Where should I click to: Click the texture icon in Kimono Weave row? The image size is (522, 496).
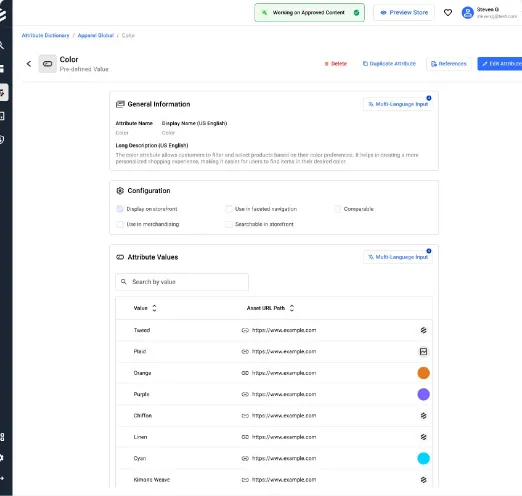pyautogui.click(x=423, y=480)
